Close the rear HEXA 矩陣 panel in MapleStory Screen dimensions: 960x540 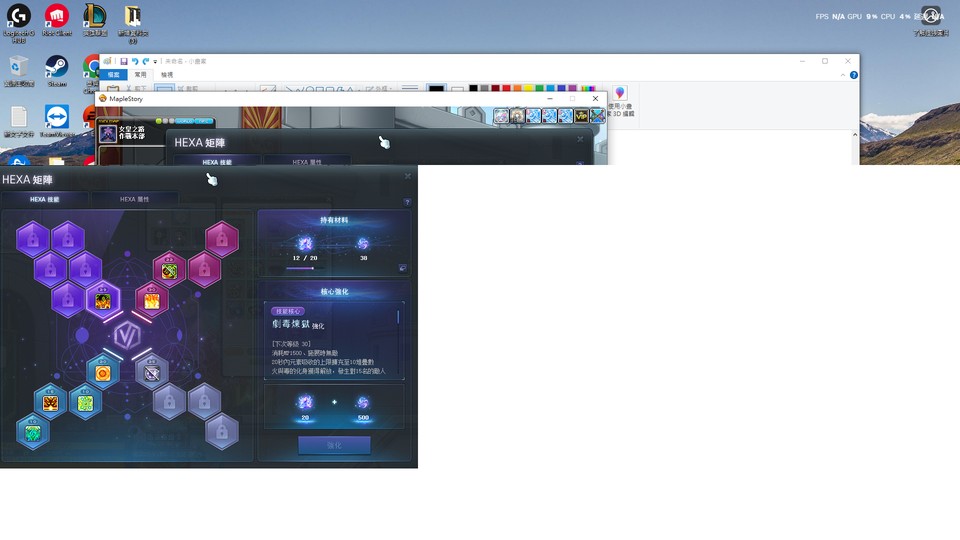[580, 140]
